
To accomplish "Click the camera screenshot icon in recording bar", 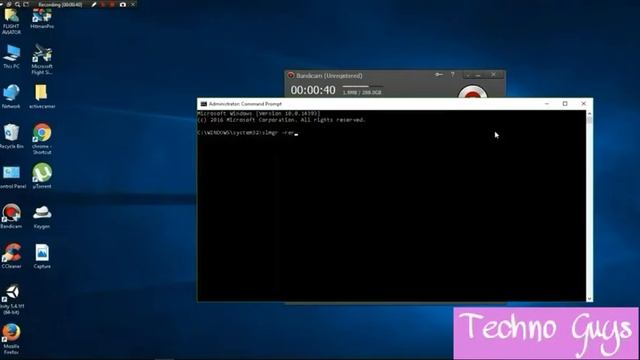I will click(122, 4).
